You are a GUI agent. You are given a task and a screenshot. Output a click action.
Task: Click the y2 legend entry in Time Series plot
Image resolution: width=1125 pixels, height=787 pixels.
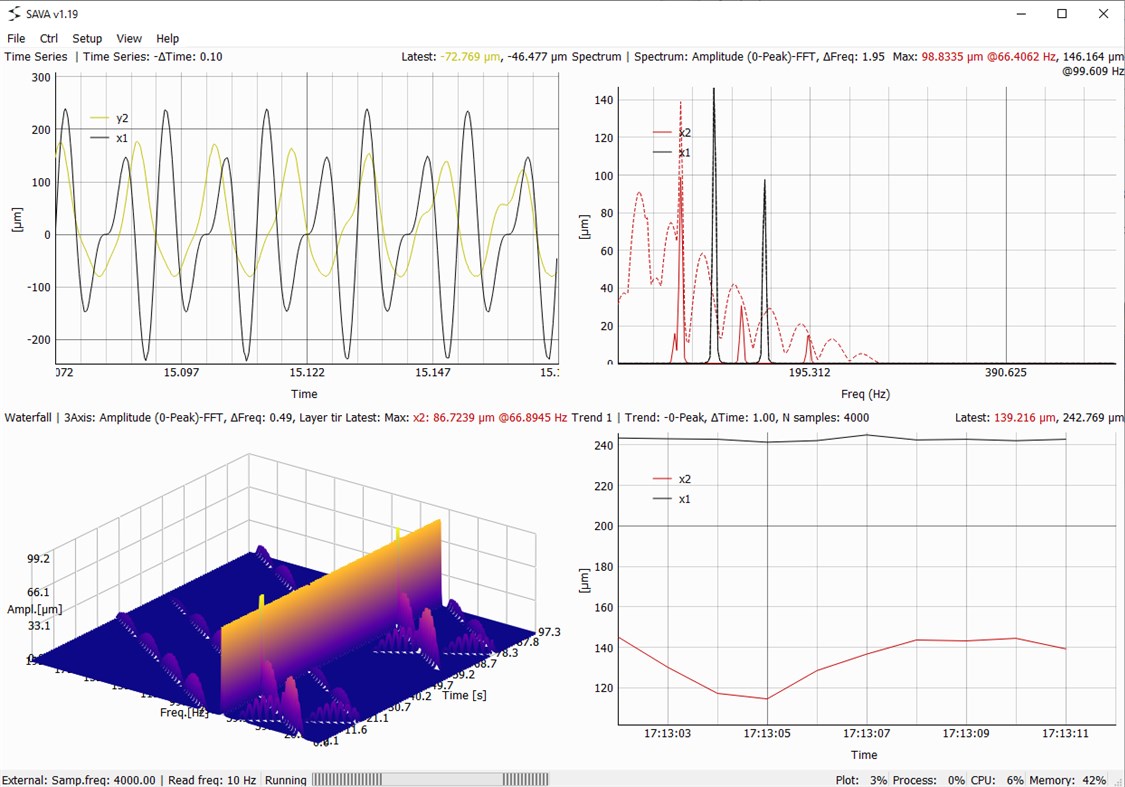[x=109, y=118]
